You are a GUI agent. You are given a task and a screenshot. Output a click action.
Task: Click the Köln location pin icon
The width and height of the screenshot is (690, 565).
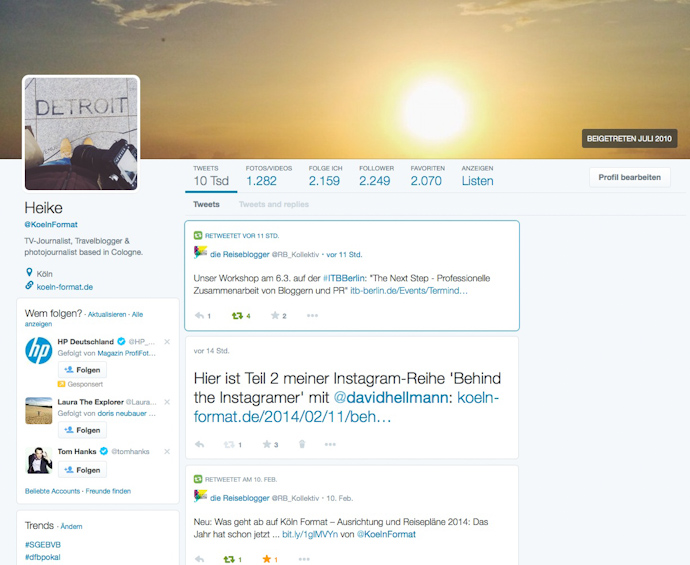[x=29, y=272]
